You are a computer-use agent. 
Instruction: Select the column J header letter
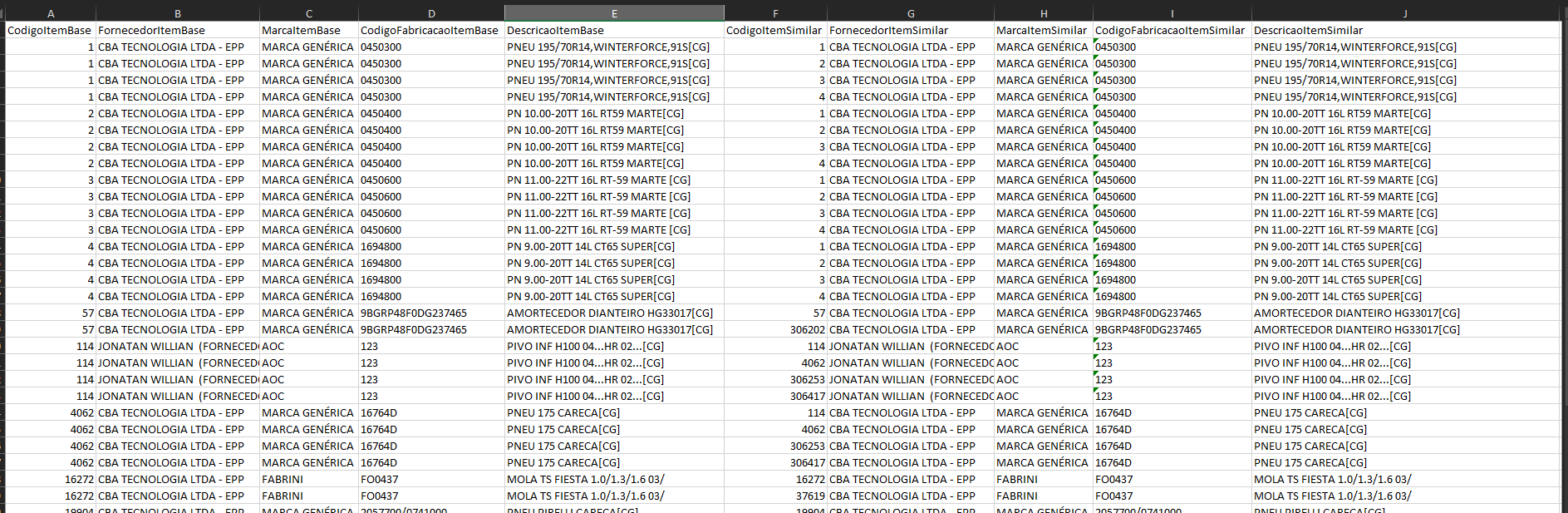(1405, 13)
